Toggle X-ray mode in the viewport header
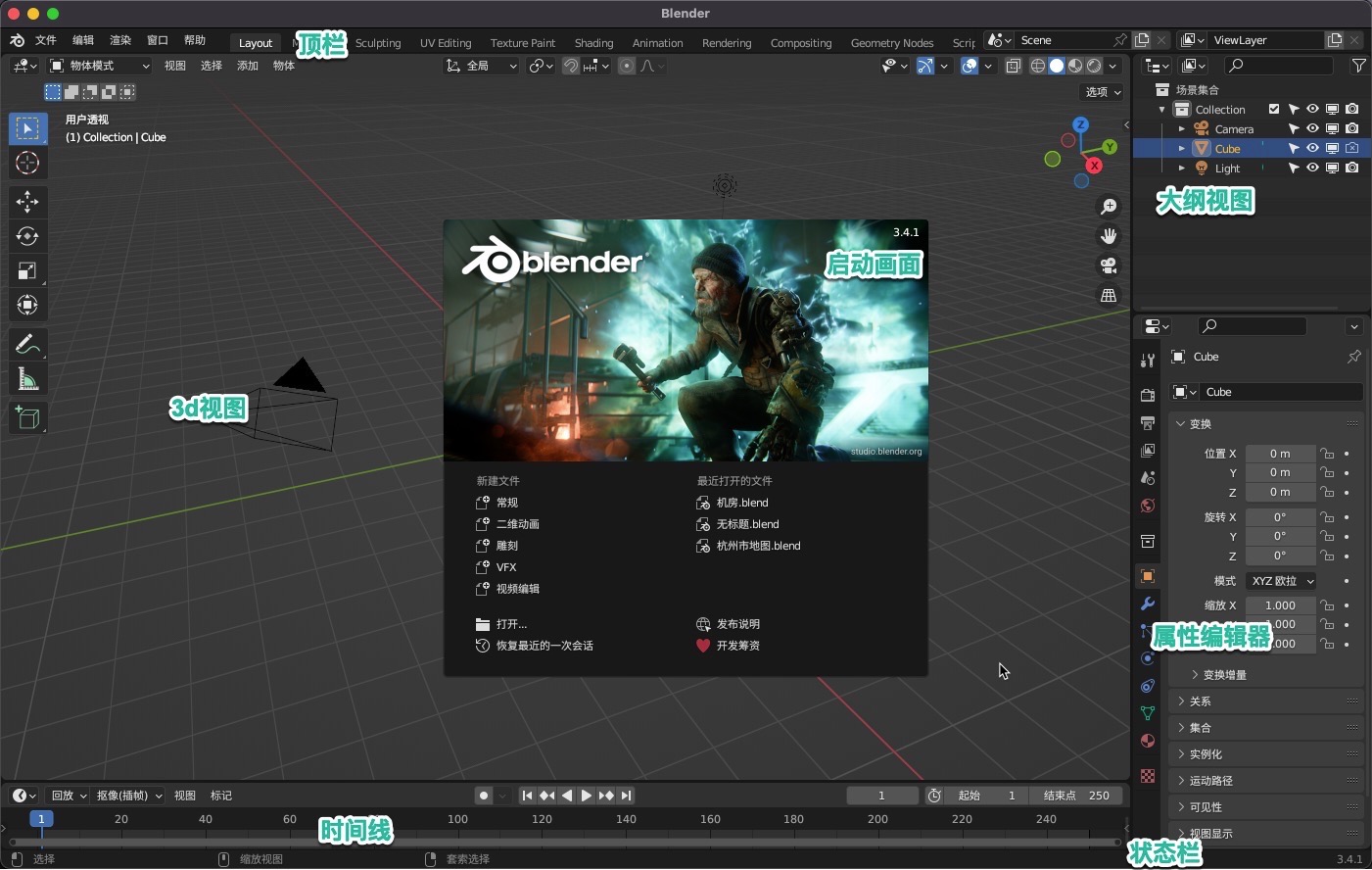The height and width of the screenshot is (870, 1372). (x=1014, y=66)
